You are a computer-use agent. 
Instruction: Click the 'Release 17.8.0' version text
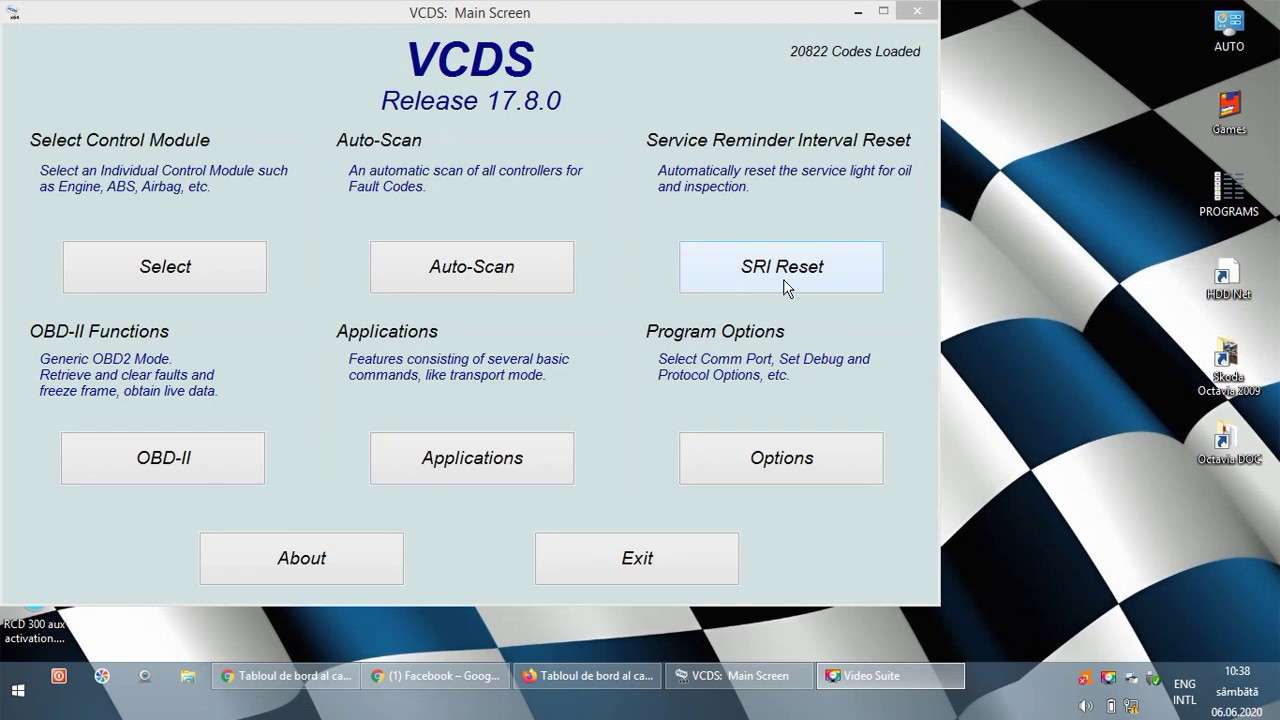coord(471,101)
